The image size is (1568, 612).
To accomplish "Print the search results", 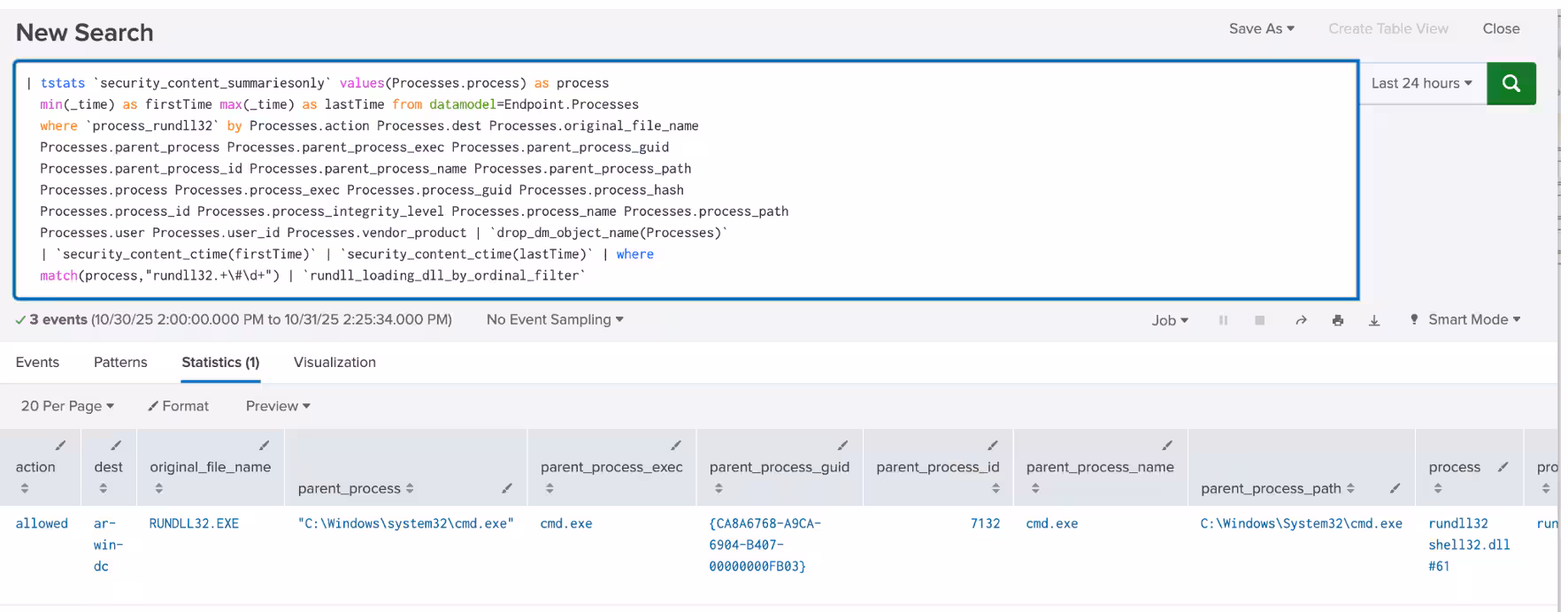I will (1337, 320).
